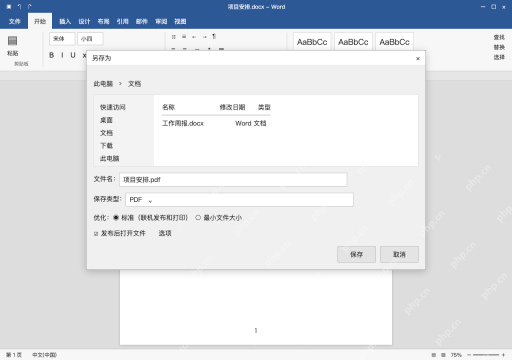Click the 选项 button in the dialog
Screen dimensions: 512x360
[x=165, y=233]
